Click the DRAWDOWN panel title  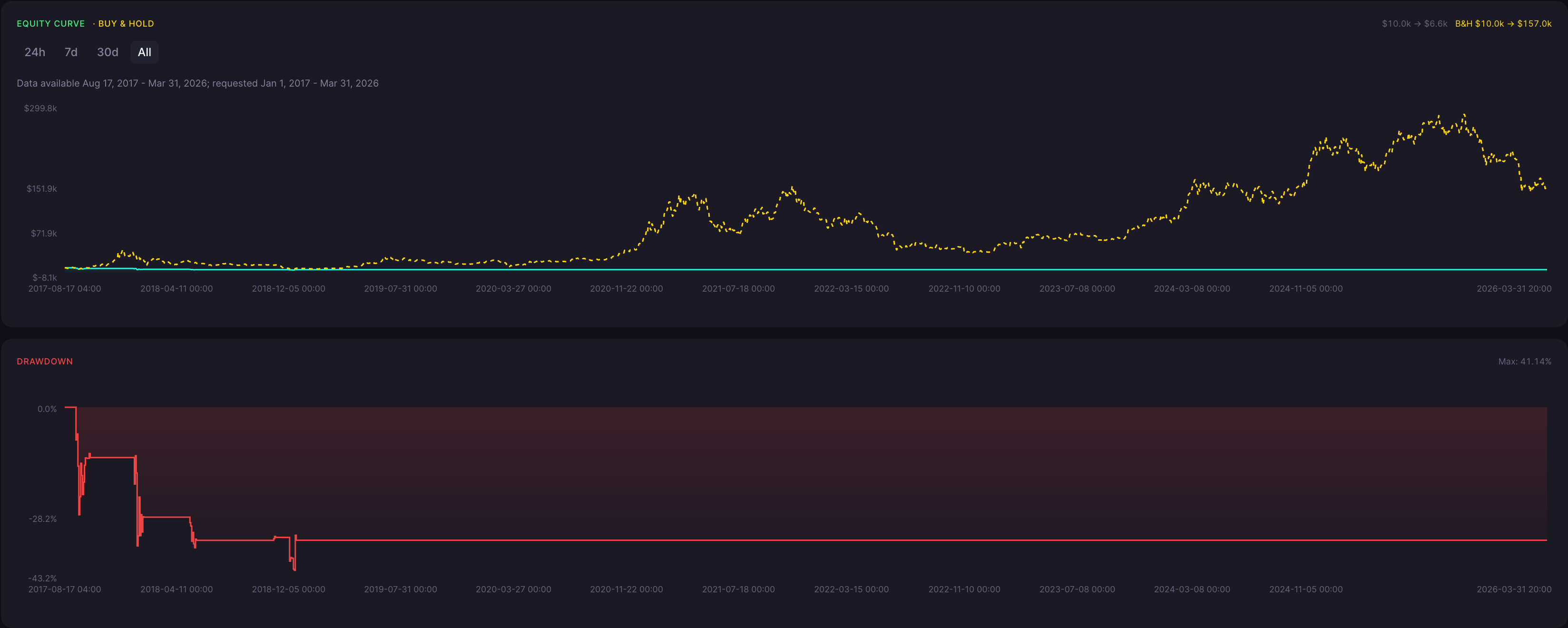[x=44, y=362]
